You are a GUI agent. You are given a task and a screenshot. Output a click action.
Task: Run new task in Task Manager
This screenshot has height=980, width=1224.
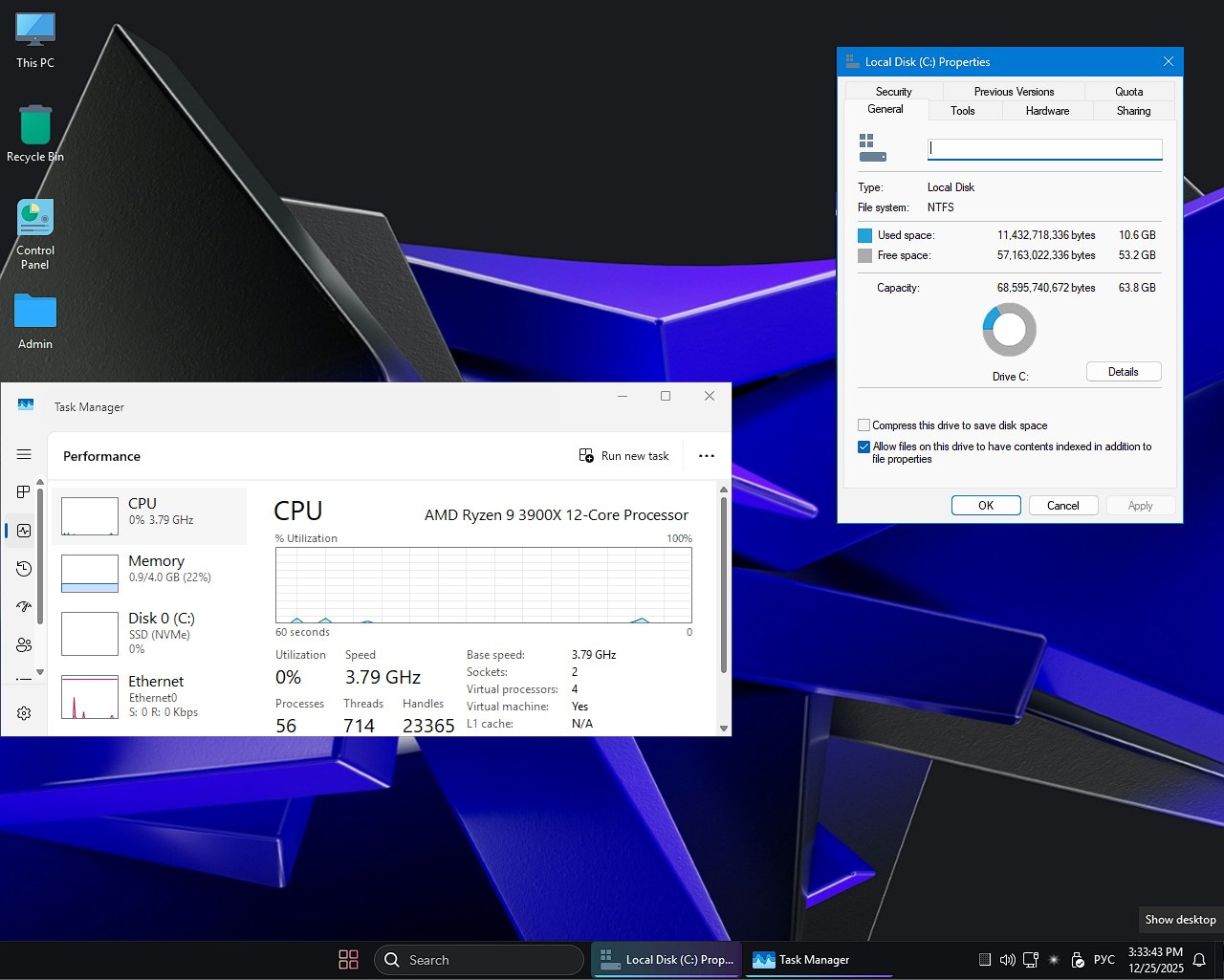point(624,455)
